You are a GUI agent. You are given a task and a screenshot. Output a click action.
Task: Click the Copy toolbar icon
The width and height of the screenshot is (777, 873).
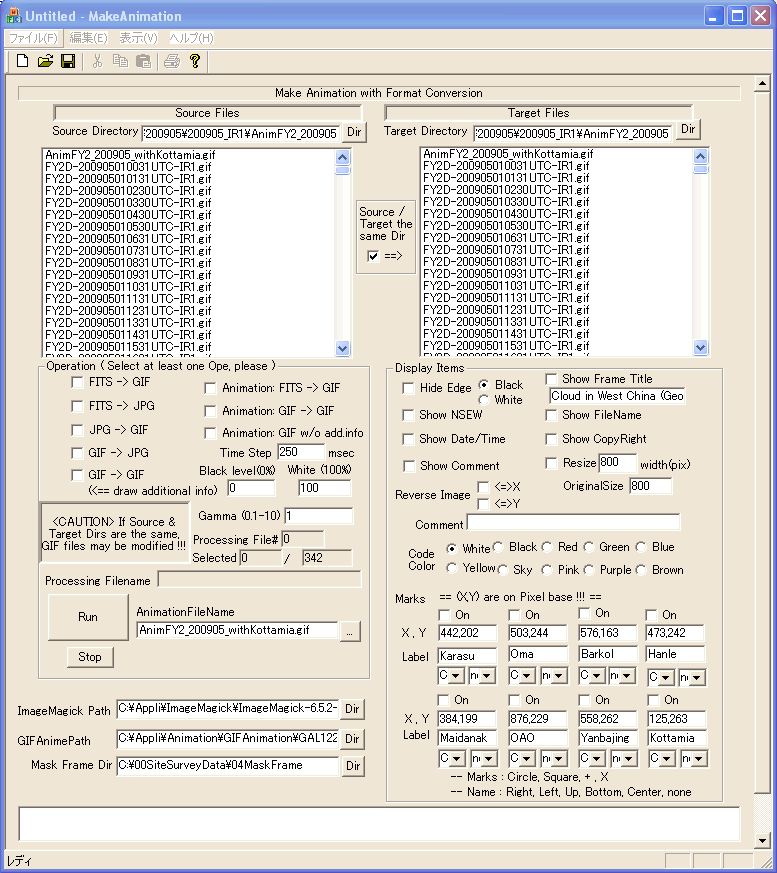(x=120, y=61)
